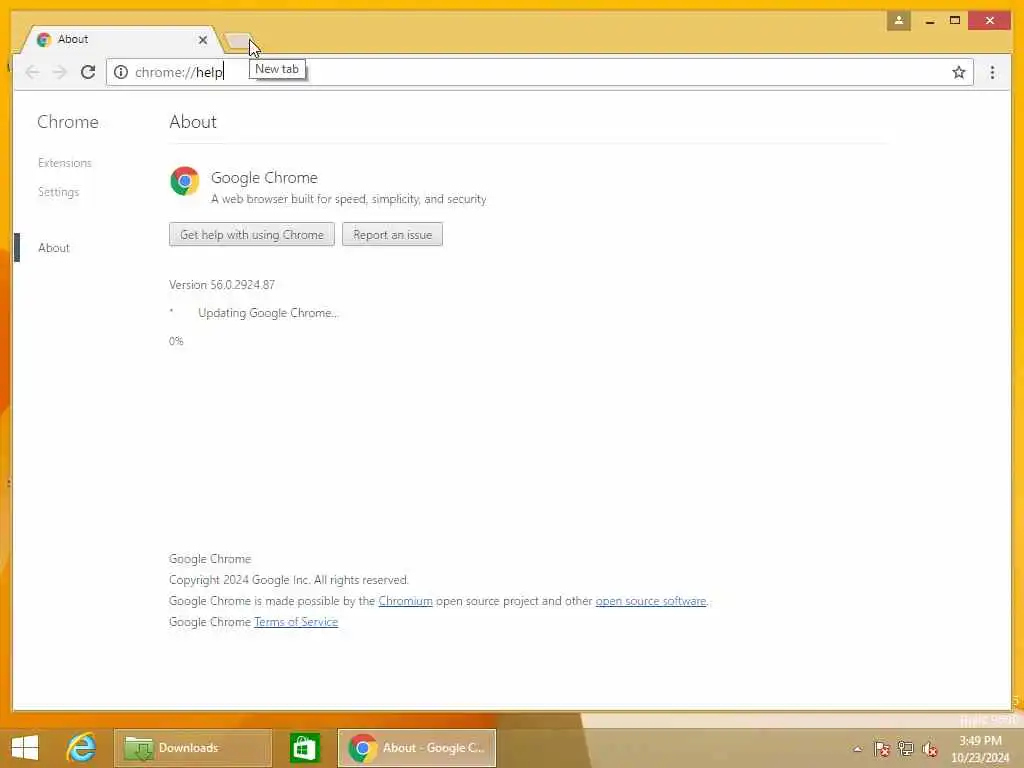Image resolution: width=1024 pixels, height=768 pixels.
Task: Show hidden system tray icons
Action: click(857, 749)
